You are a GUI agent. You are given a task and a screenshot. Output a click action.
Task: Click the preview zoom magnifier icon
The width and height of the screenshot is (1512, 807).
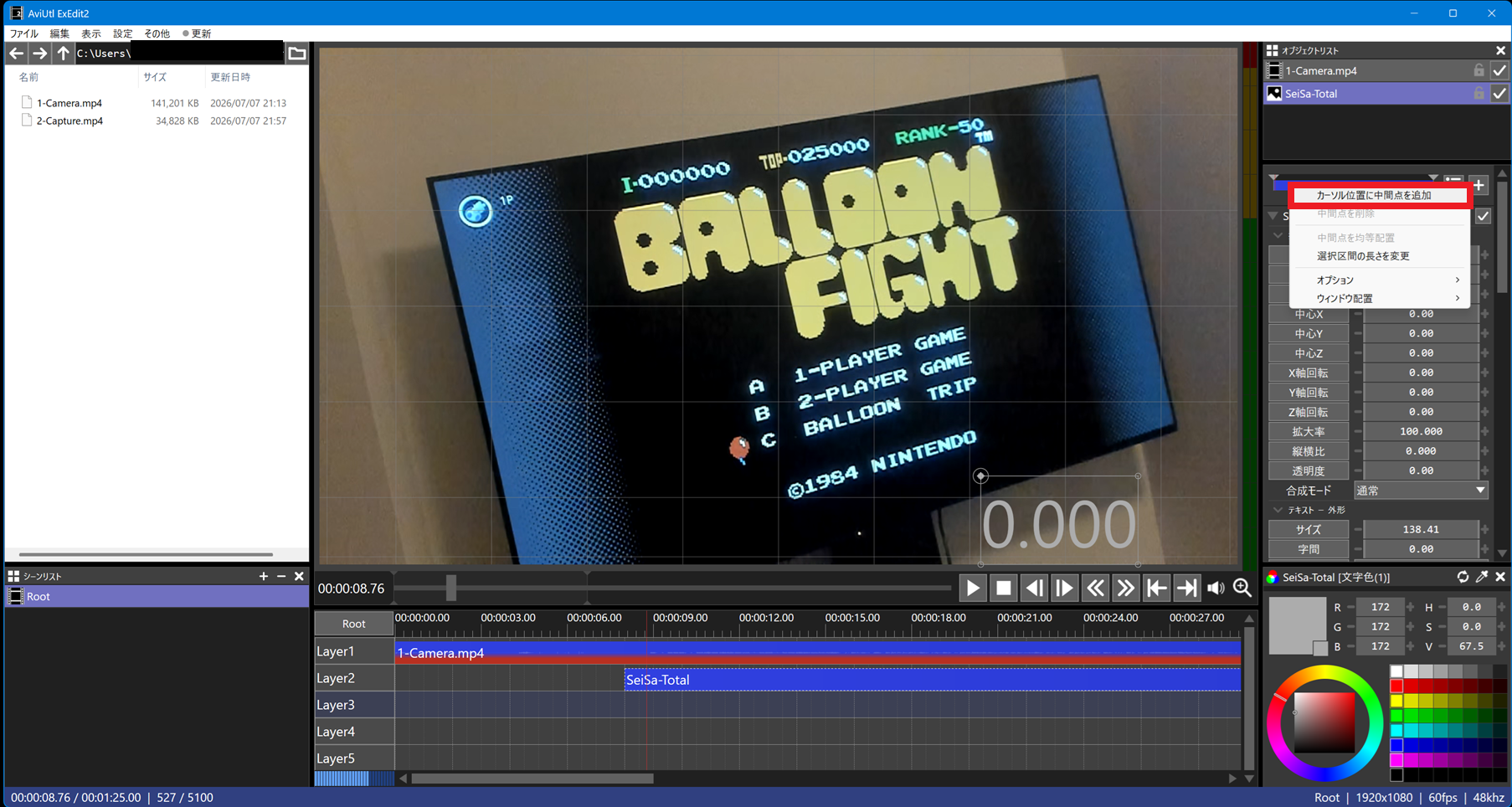tap(1242, 589)
